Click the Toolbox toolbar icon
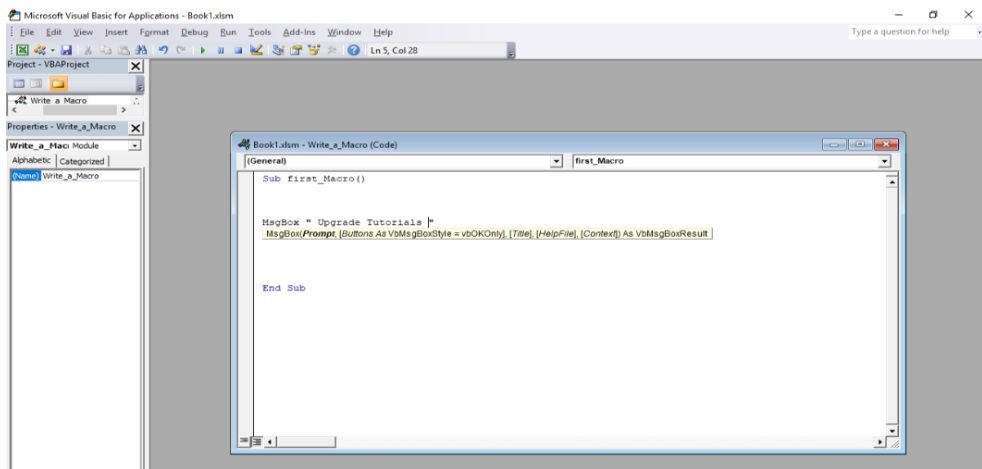 point(332,50)
